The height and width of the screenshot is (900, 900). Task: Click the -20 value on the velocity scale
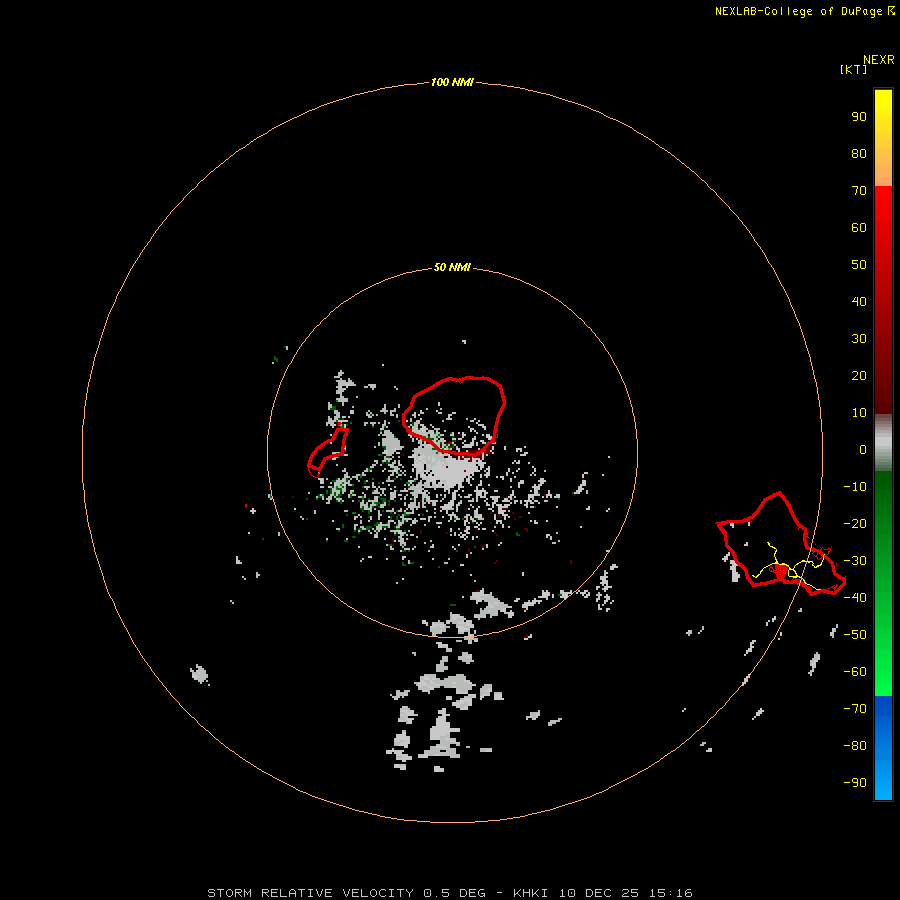855,523
